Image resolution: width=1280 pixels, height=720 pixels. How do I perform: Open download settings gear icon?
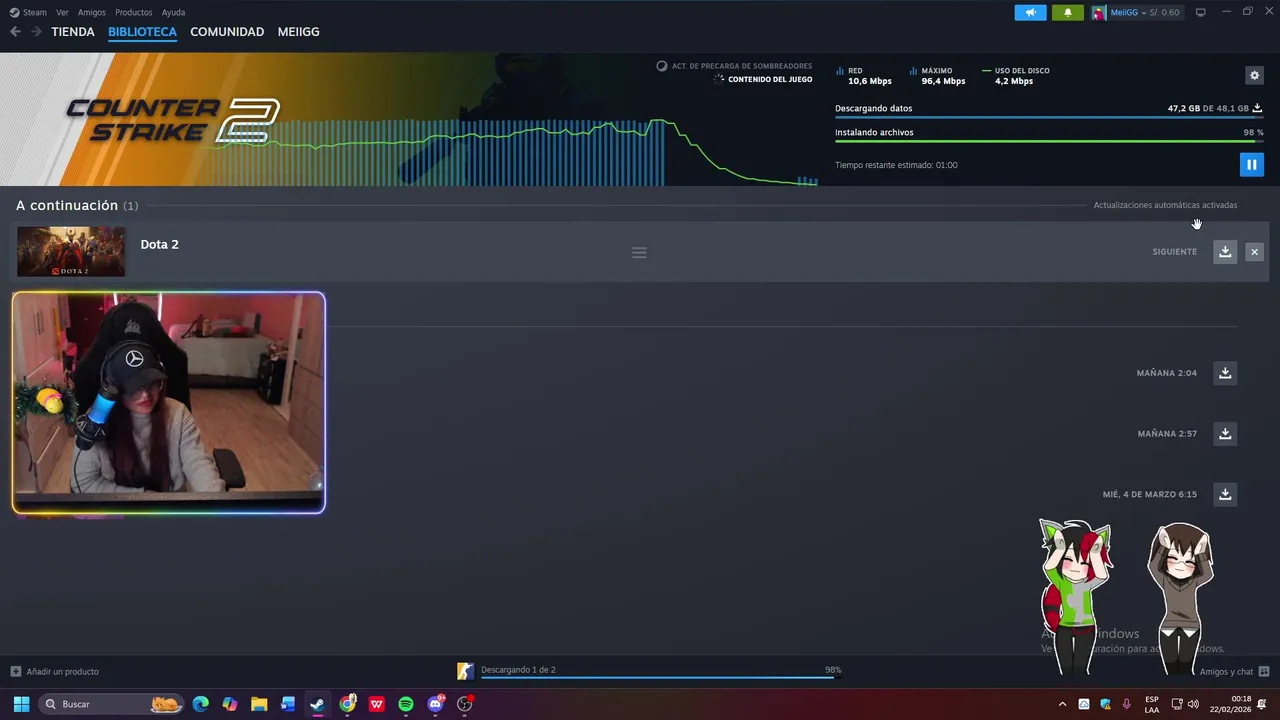[1254, 75]
